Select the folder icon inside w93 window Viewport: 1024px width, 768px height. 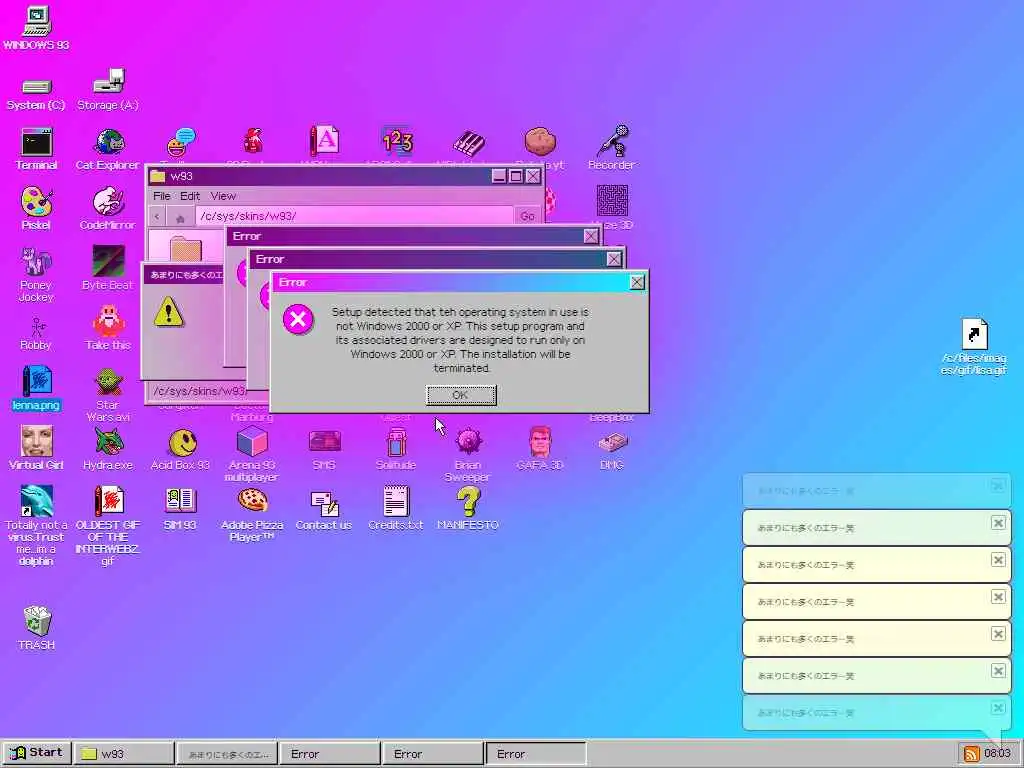tap(185, 249)
